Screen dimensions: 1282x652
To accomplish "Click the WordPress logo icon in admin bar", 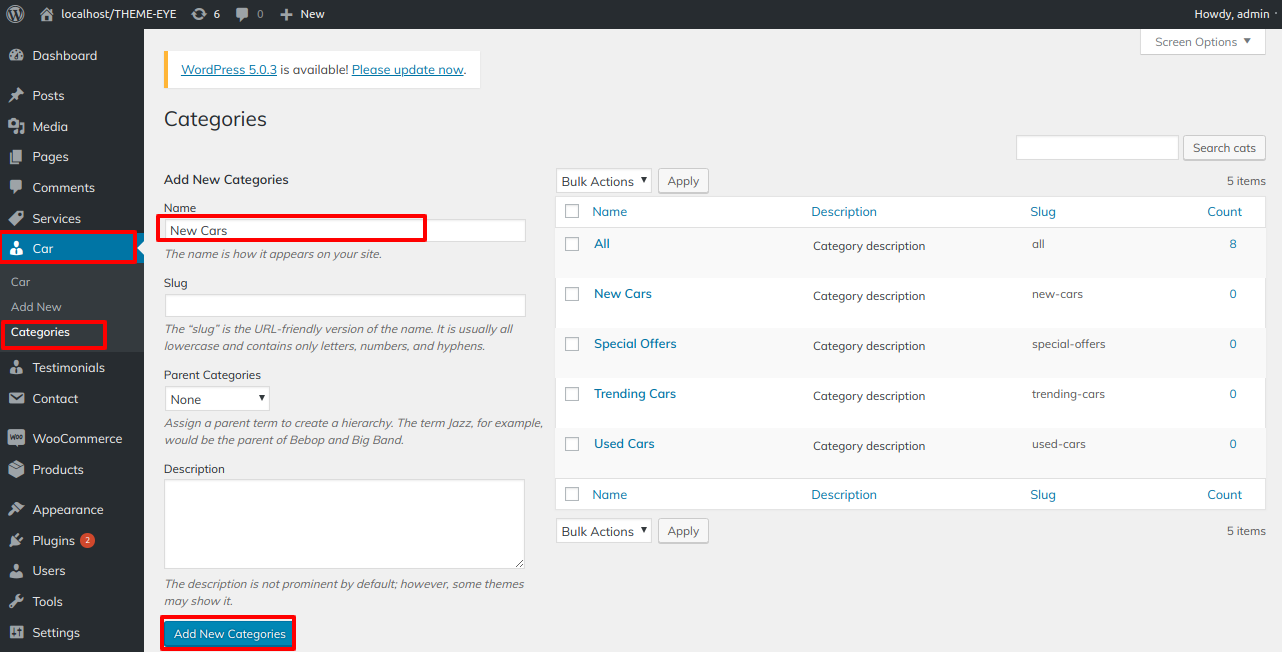I will (15, 14).
